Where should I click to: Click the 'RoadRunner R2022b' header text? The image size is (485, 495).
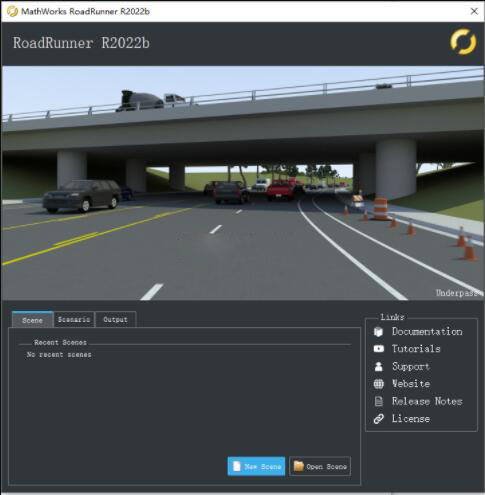pos(81,43)
